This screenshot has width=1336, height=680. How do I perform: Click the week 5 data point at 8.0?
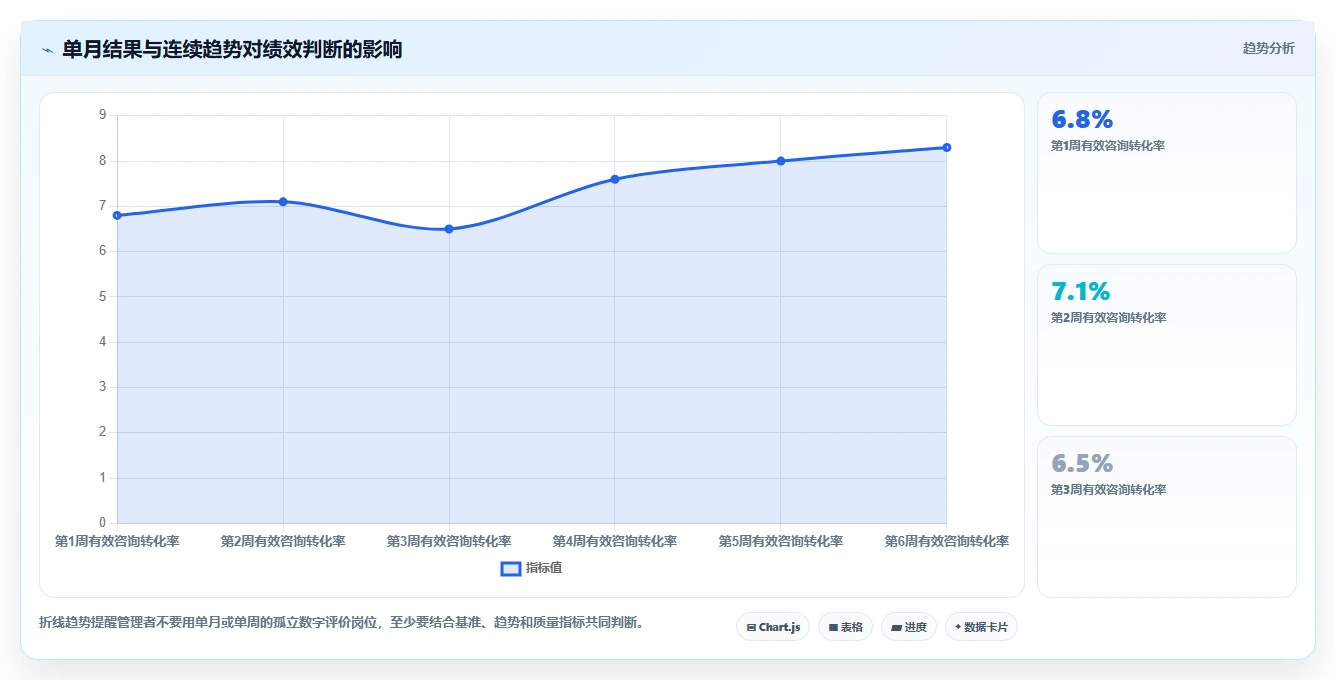781,161
